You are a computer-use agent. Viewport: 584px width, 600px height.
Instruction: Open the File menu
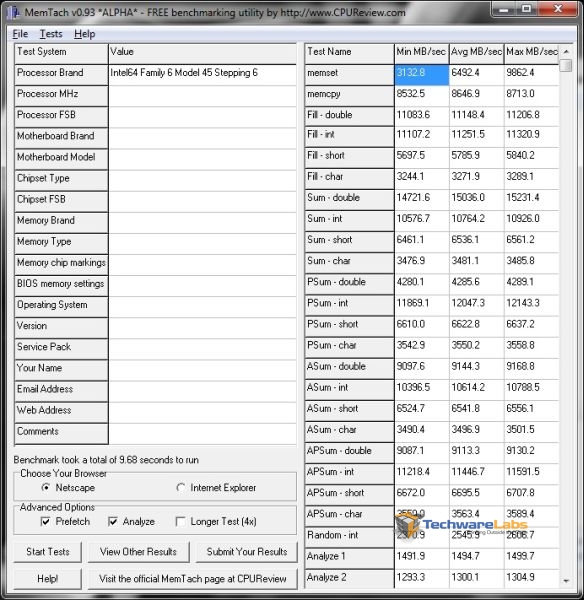(20, 34)
